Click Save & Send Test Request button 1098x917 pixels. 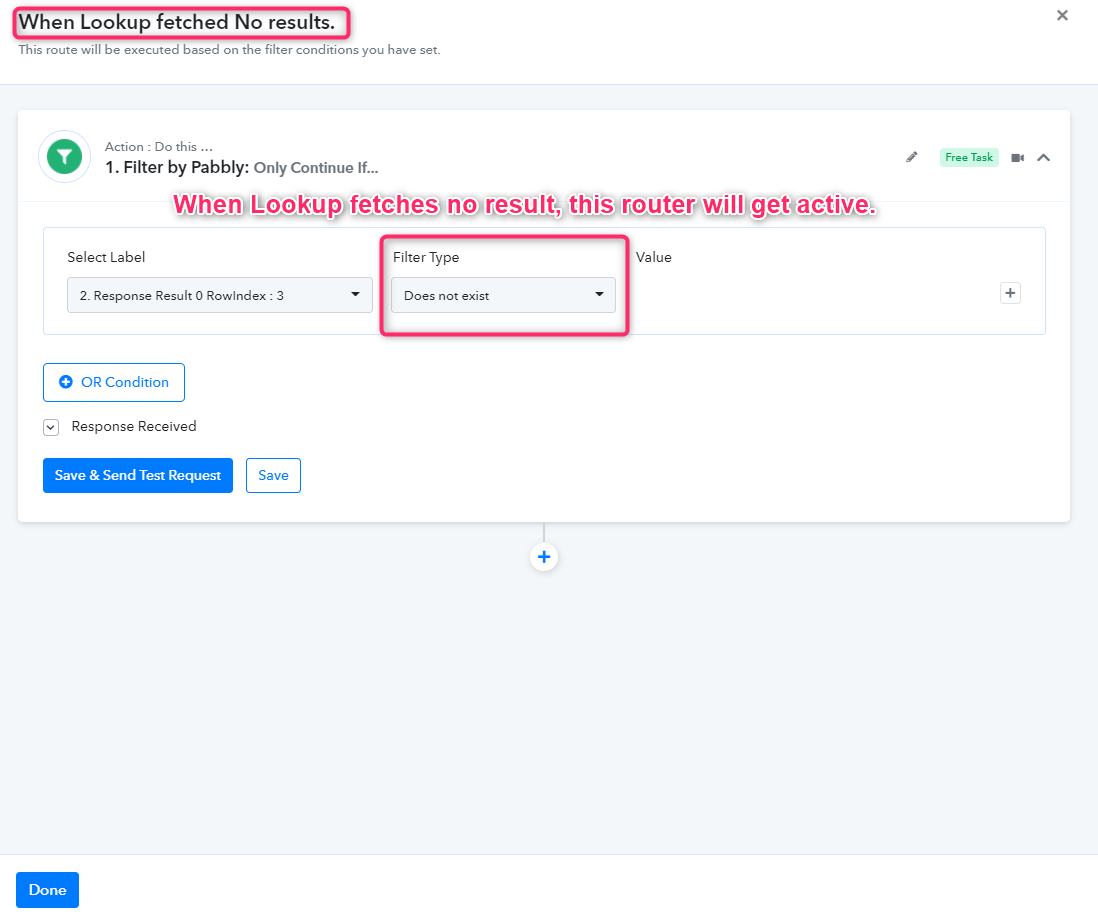pyautogui.click(x=138, y=475)
